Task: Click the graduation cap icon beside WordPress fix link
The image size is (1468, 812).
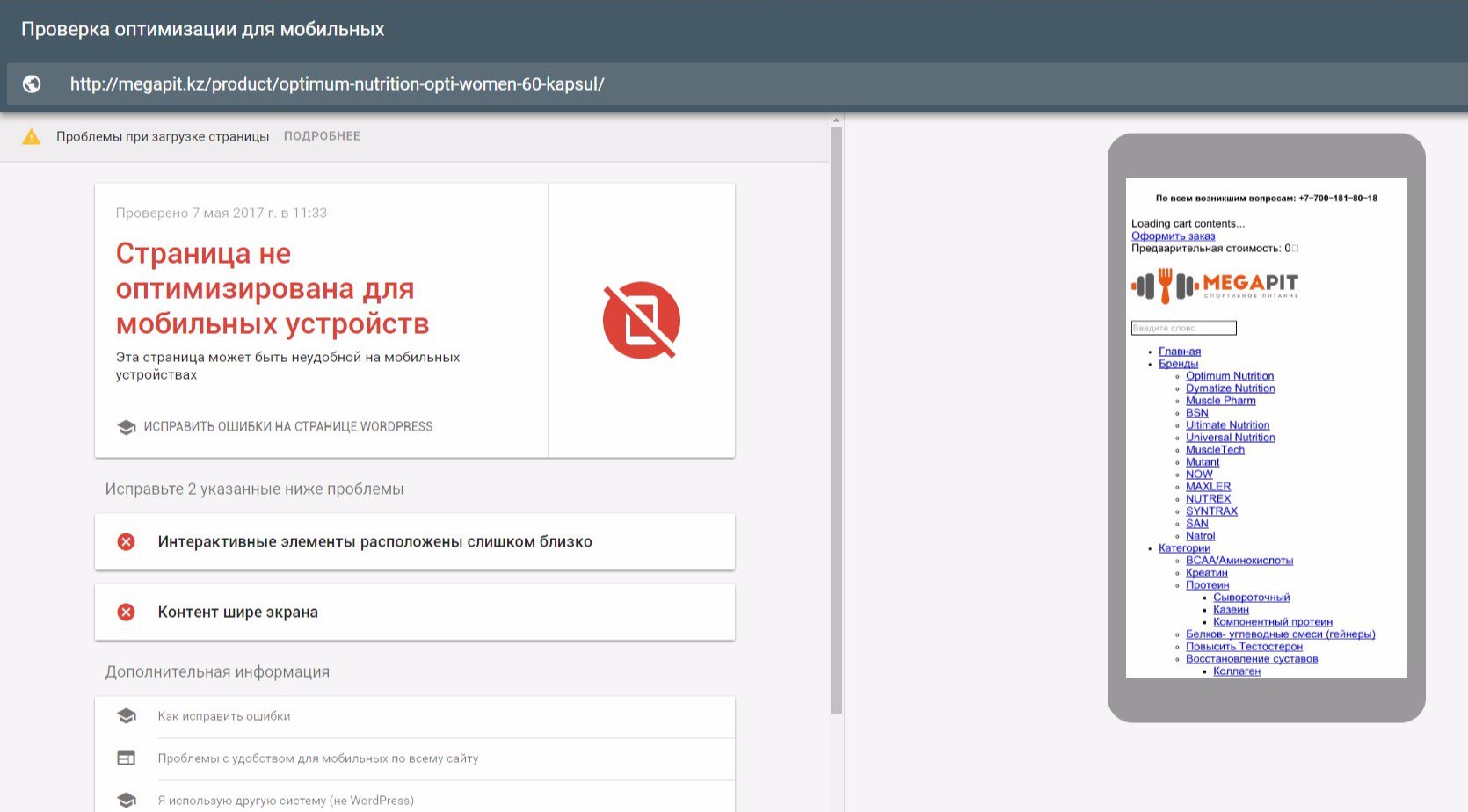Action: point(127,427)
